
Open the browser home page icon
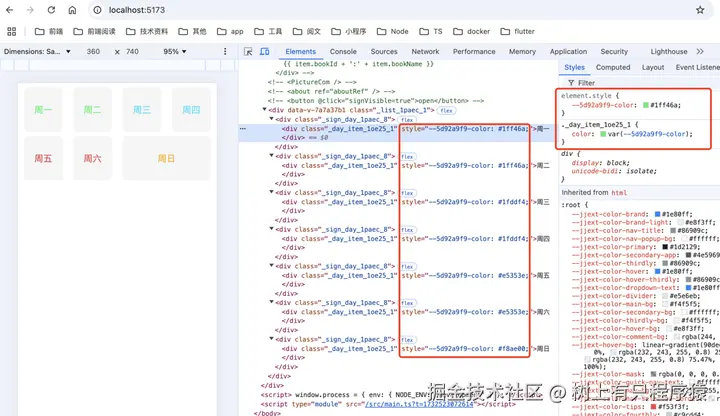tap(72, 10)
